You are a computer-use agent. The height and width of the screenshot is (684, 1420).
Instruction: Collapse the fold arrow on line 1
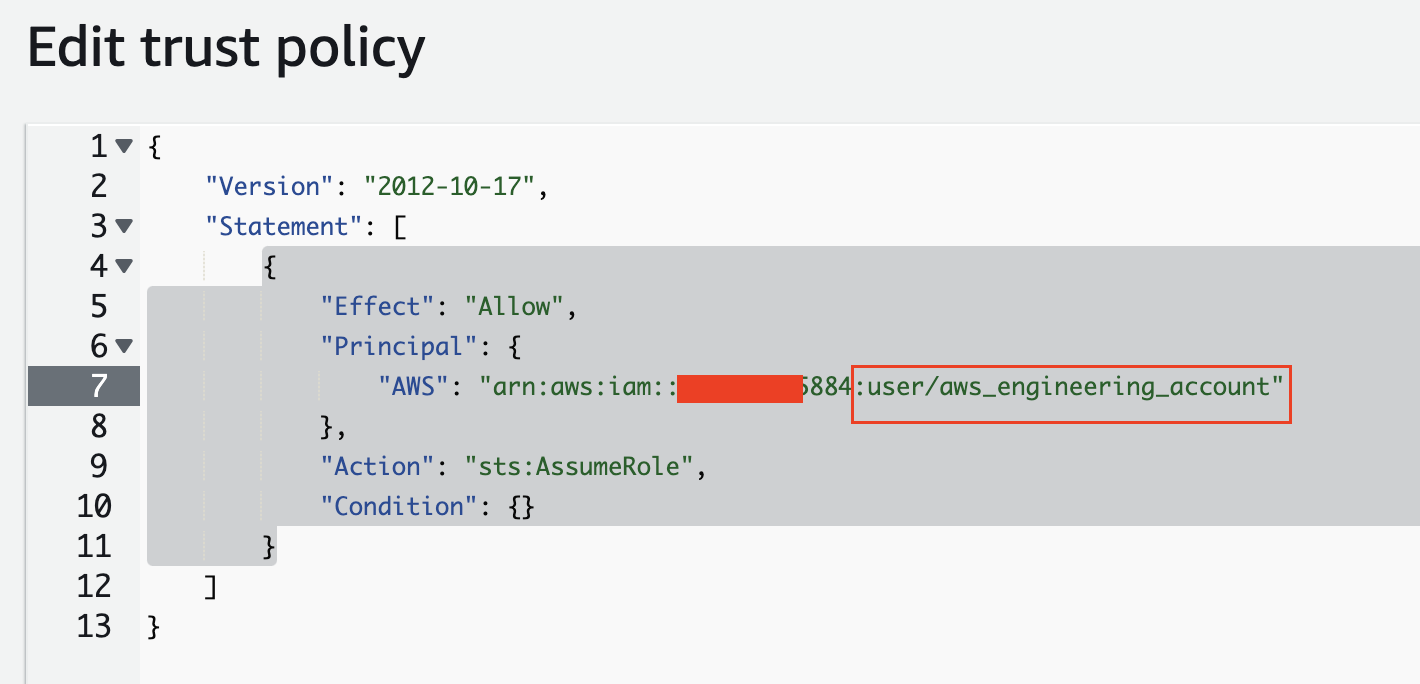coord(124,146)
